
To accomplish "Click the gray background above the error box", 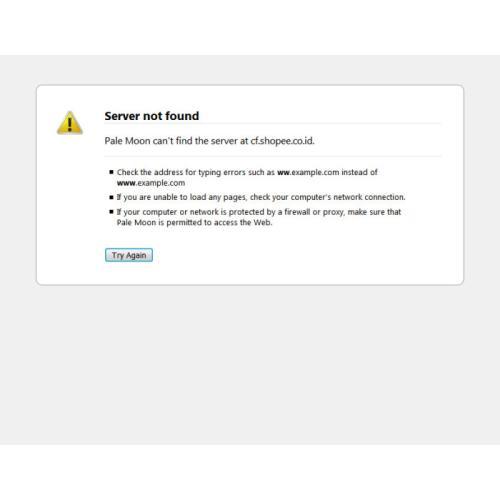I will pos(250,69).
